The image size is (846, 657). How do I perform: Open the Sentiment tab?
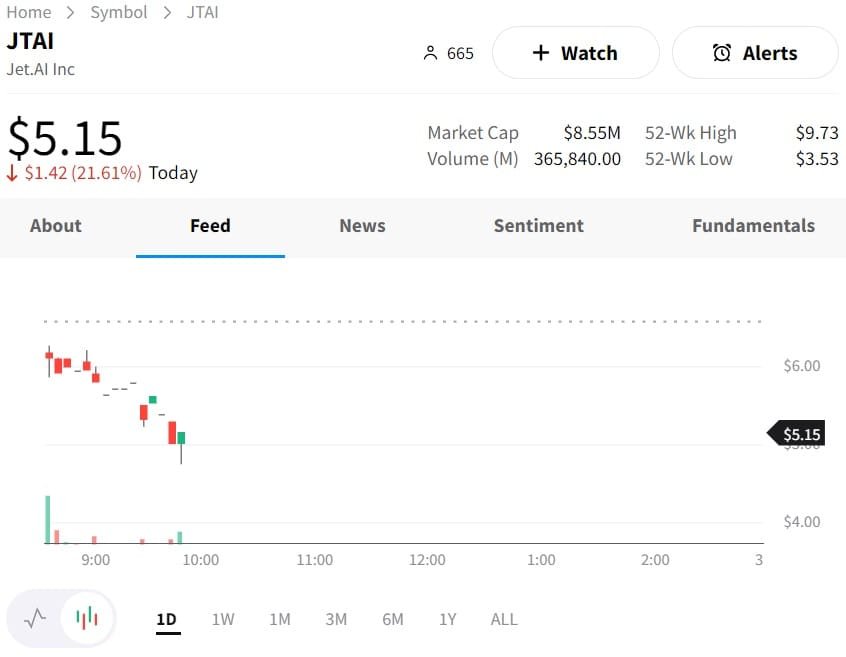[538, 226]
